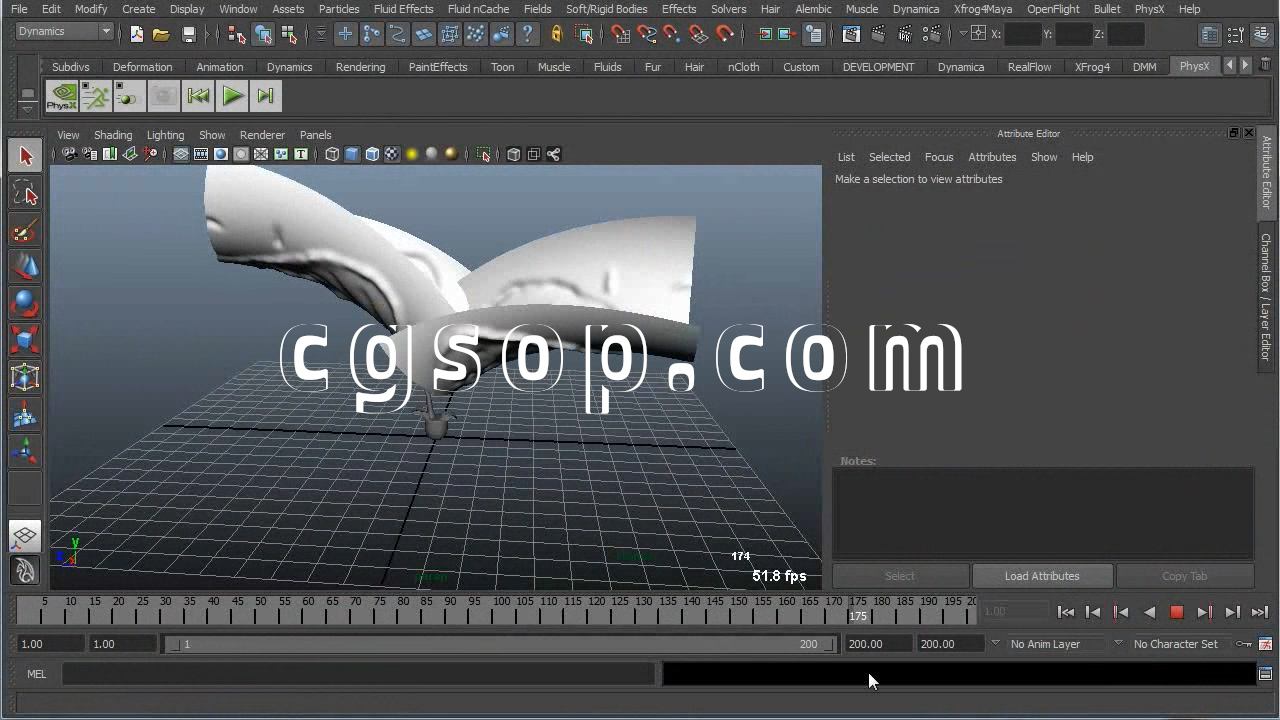Image resolution: width=1280 pixels, height=720 pixels.
Task: Open the No Character Set dropdown arrow
Action: coord(1118,643)
